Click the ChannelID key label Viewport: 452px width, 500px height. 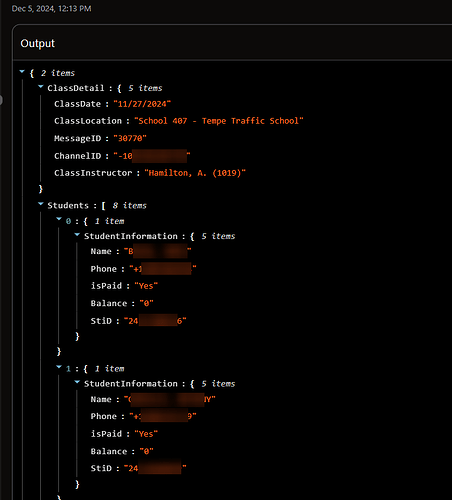[x=78, y=156]
